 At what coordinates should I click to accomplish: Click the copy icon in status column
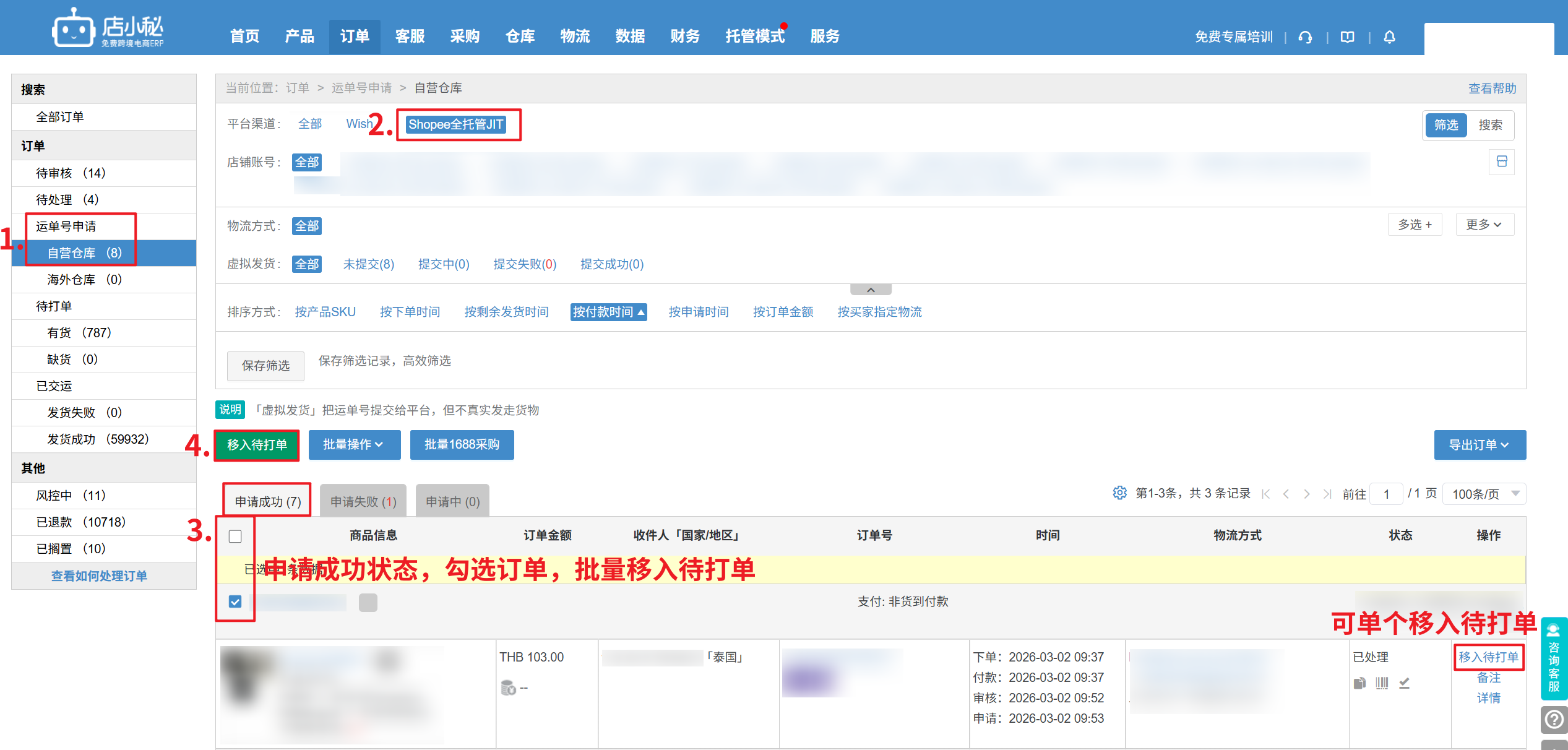click(x=1359, y=683)
